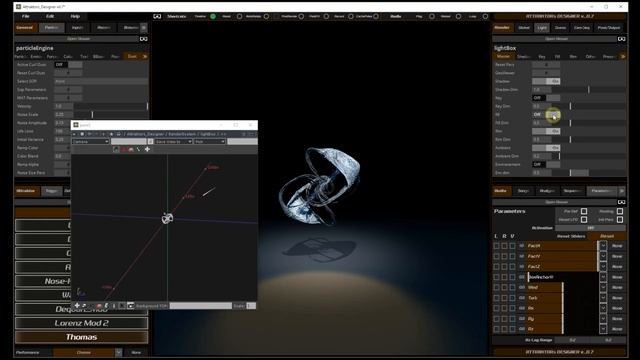Toggle the Shadow switch in lightBox
The width and height of the screenshot is (640, 360).
[546, 81]
